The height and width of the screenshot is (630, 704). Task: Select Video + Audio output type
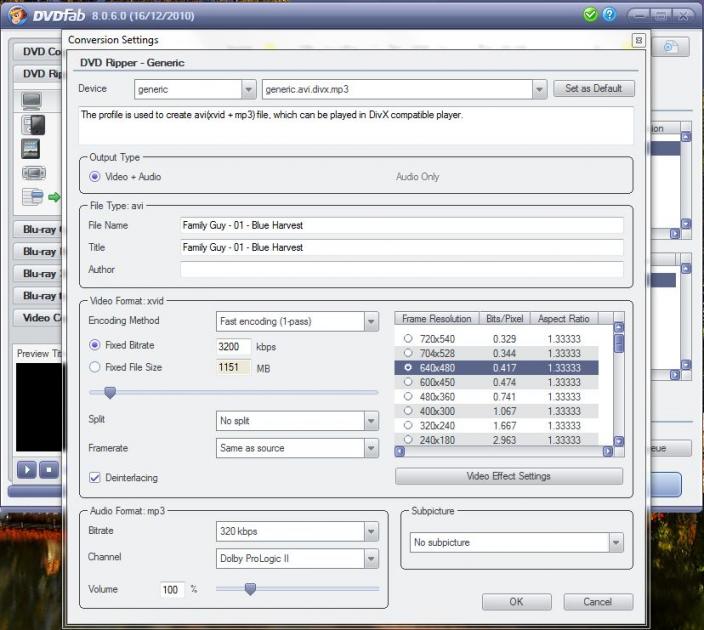[94, 176]
